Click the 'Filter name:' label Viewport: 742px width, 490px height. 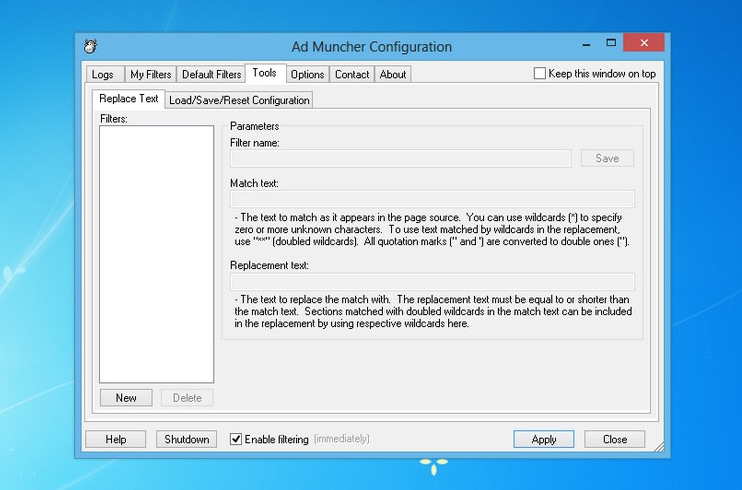pyautogui.click(x=255, y=143)
